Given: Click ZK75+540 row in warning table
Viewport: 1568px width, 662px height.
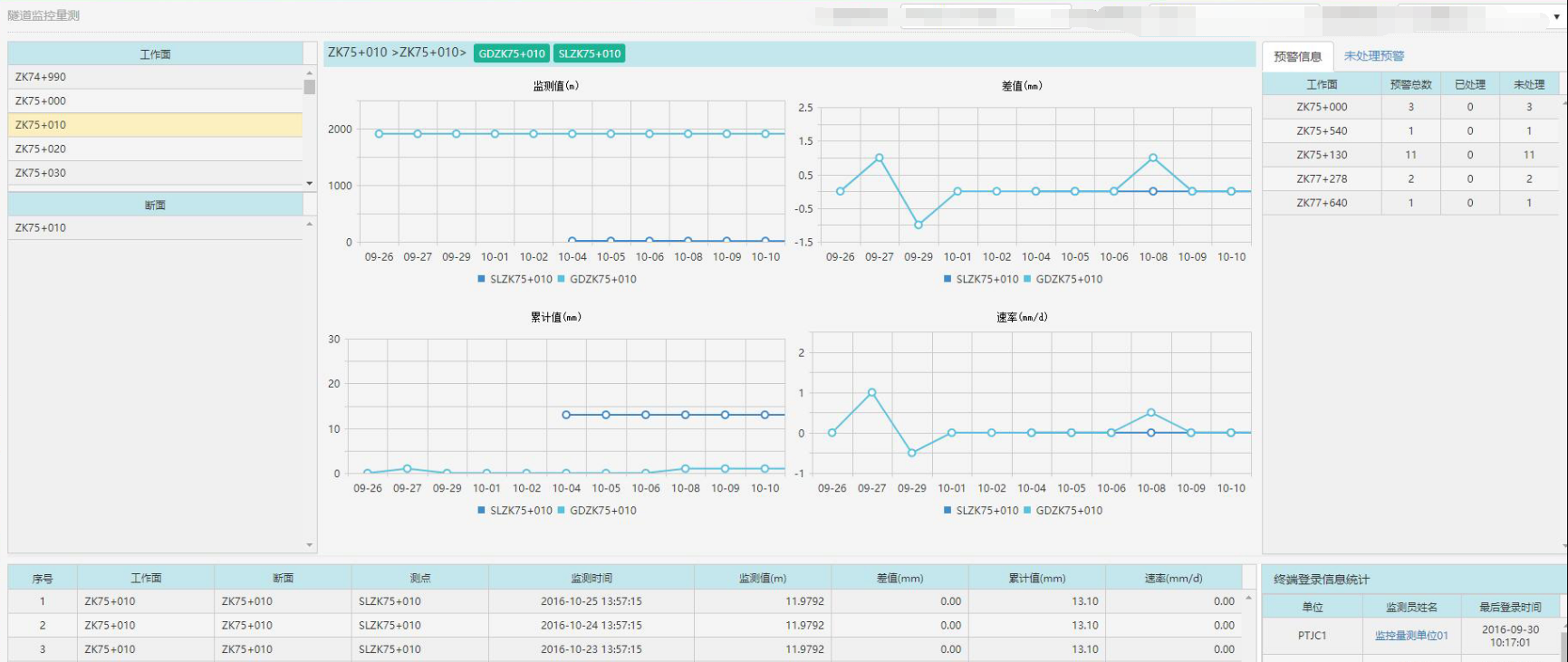Looking at the screenshot, I should [1411, 131].
